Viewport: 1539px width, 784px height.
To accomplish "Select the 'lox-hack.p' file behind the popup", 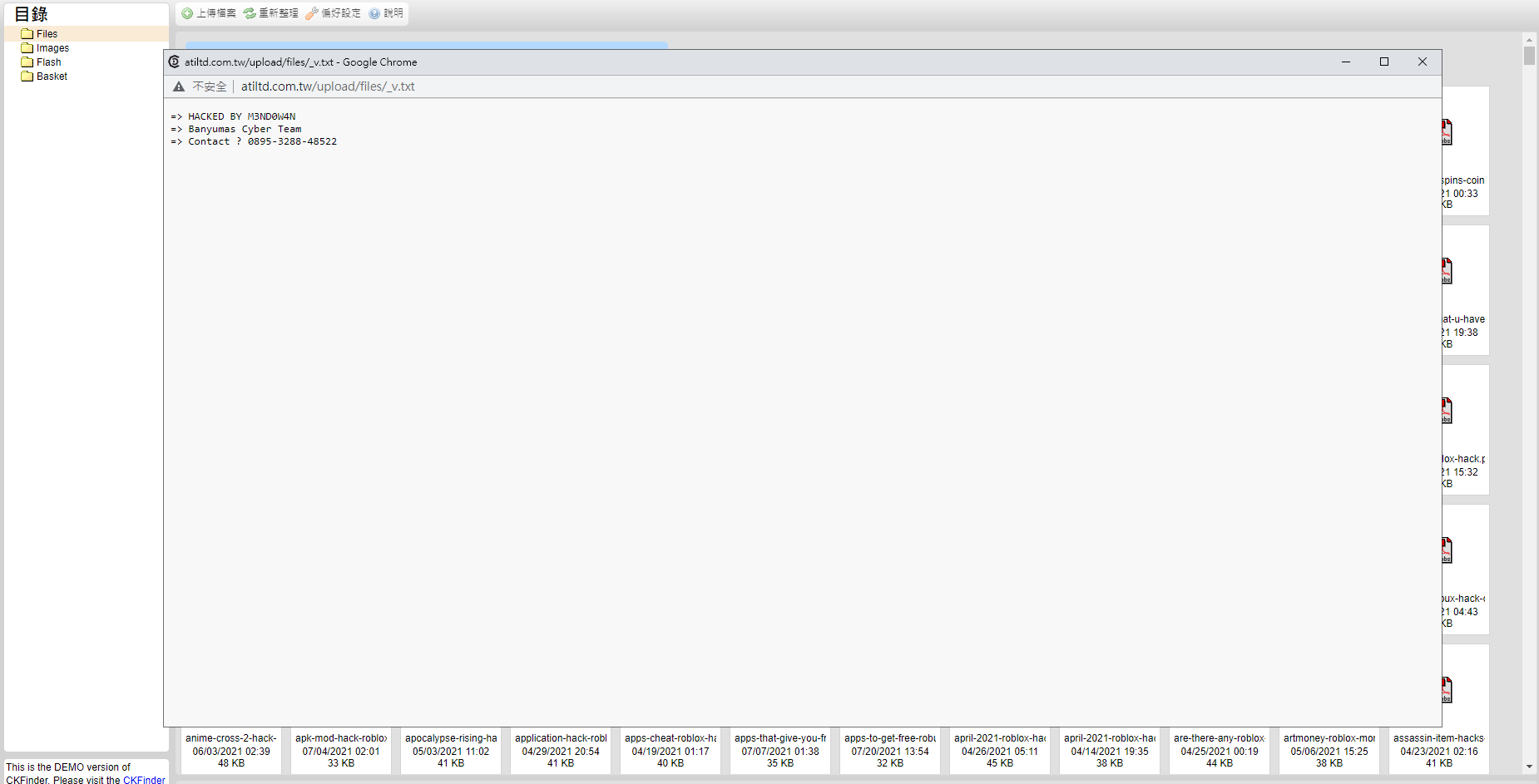I will point(1465,430).
